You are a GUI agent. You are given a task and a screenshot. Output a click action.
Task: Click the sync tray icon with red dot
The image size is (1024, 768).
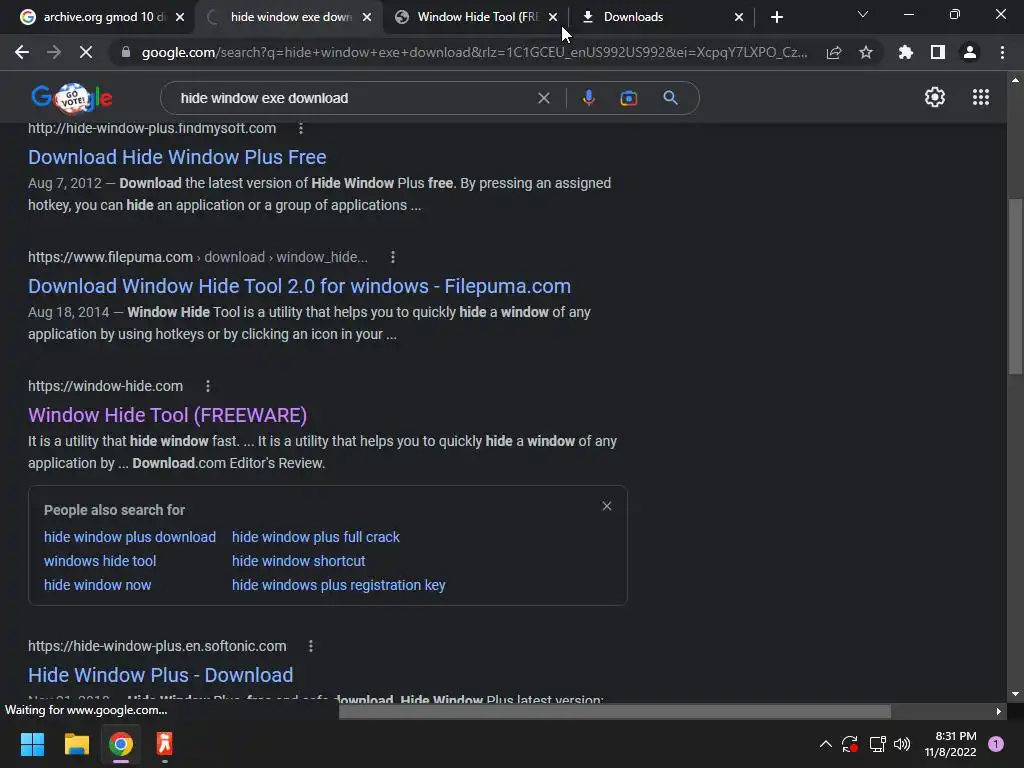tap(850, 744)
